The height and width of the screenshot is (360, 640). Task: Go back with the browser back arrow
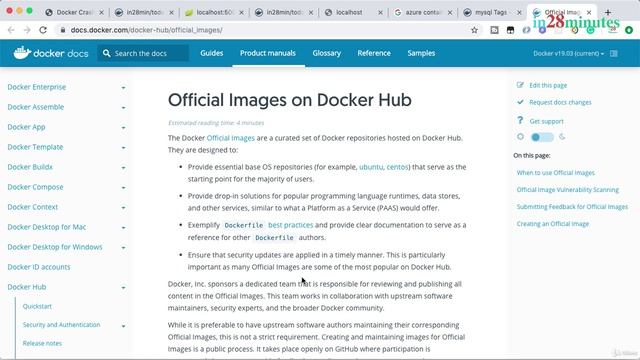click(11, 30)
